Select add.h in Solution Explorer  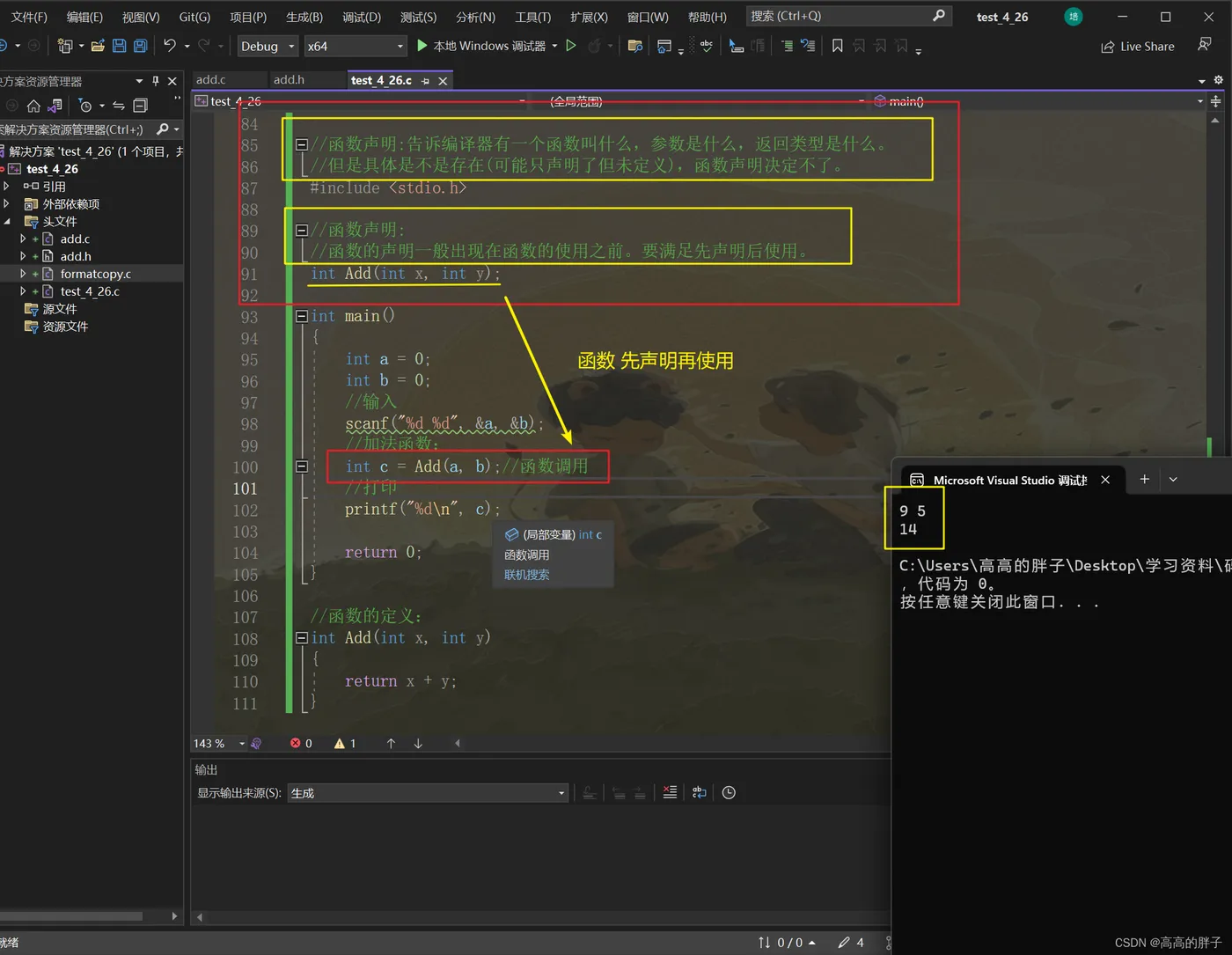point(76,256)
